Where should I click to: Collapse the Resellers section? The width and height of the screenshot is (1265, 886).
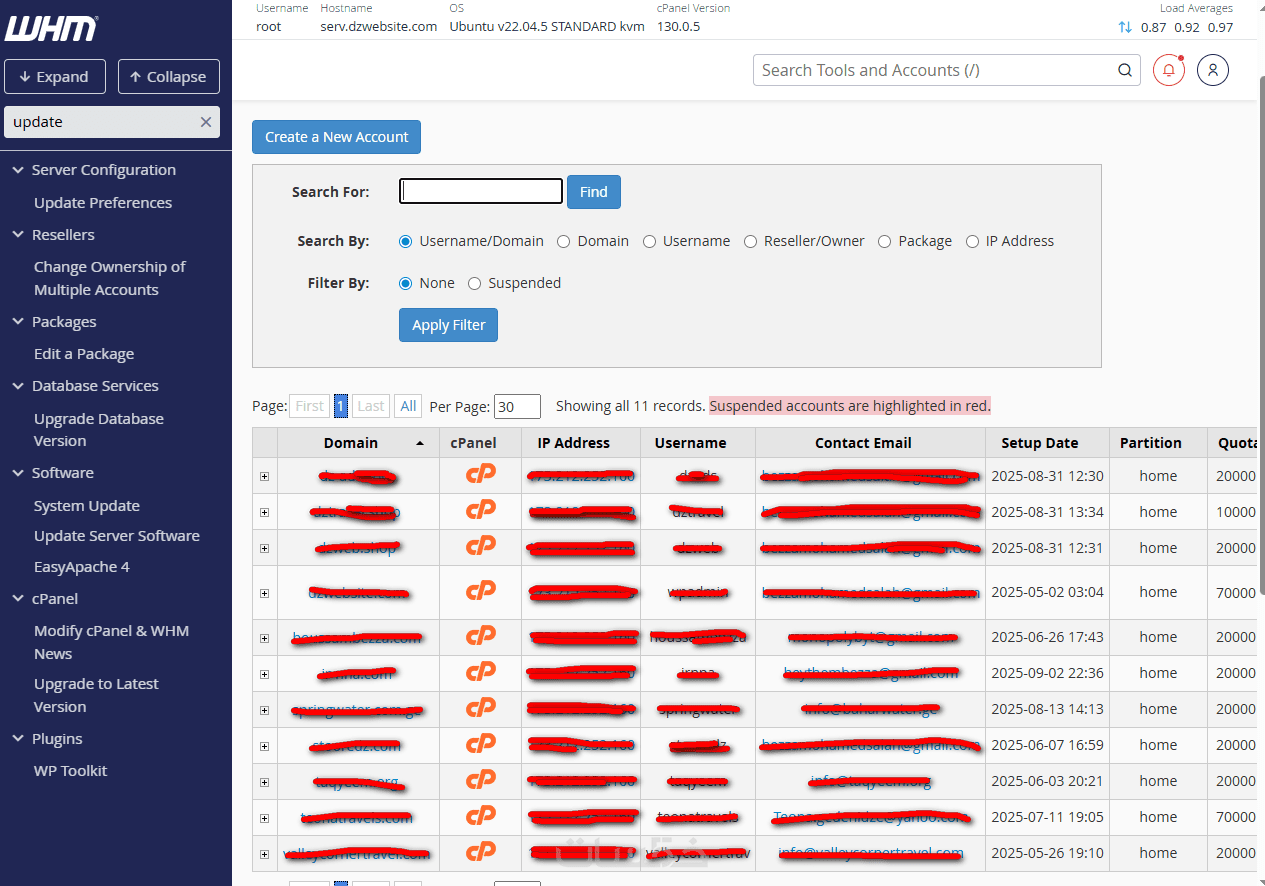18,235
